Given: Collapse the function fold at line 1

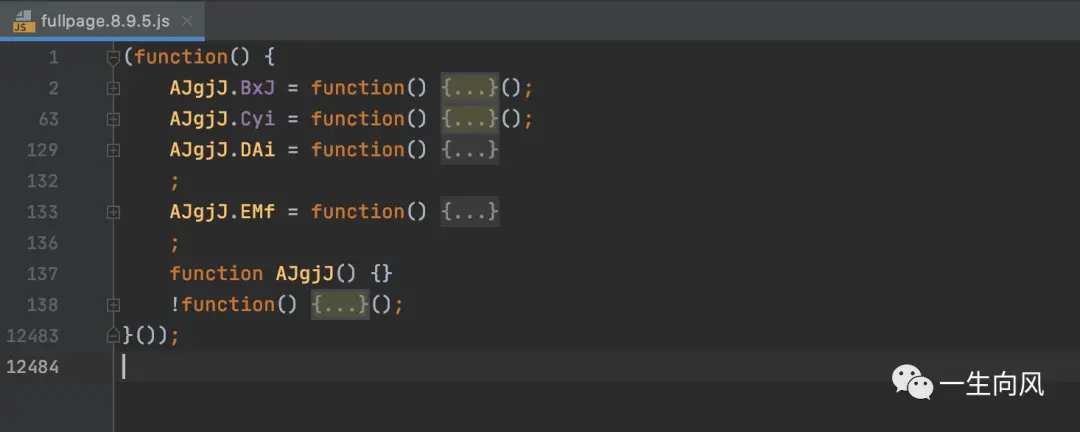Looking at the screenshot, I should [114, 59].
